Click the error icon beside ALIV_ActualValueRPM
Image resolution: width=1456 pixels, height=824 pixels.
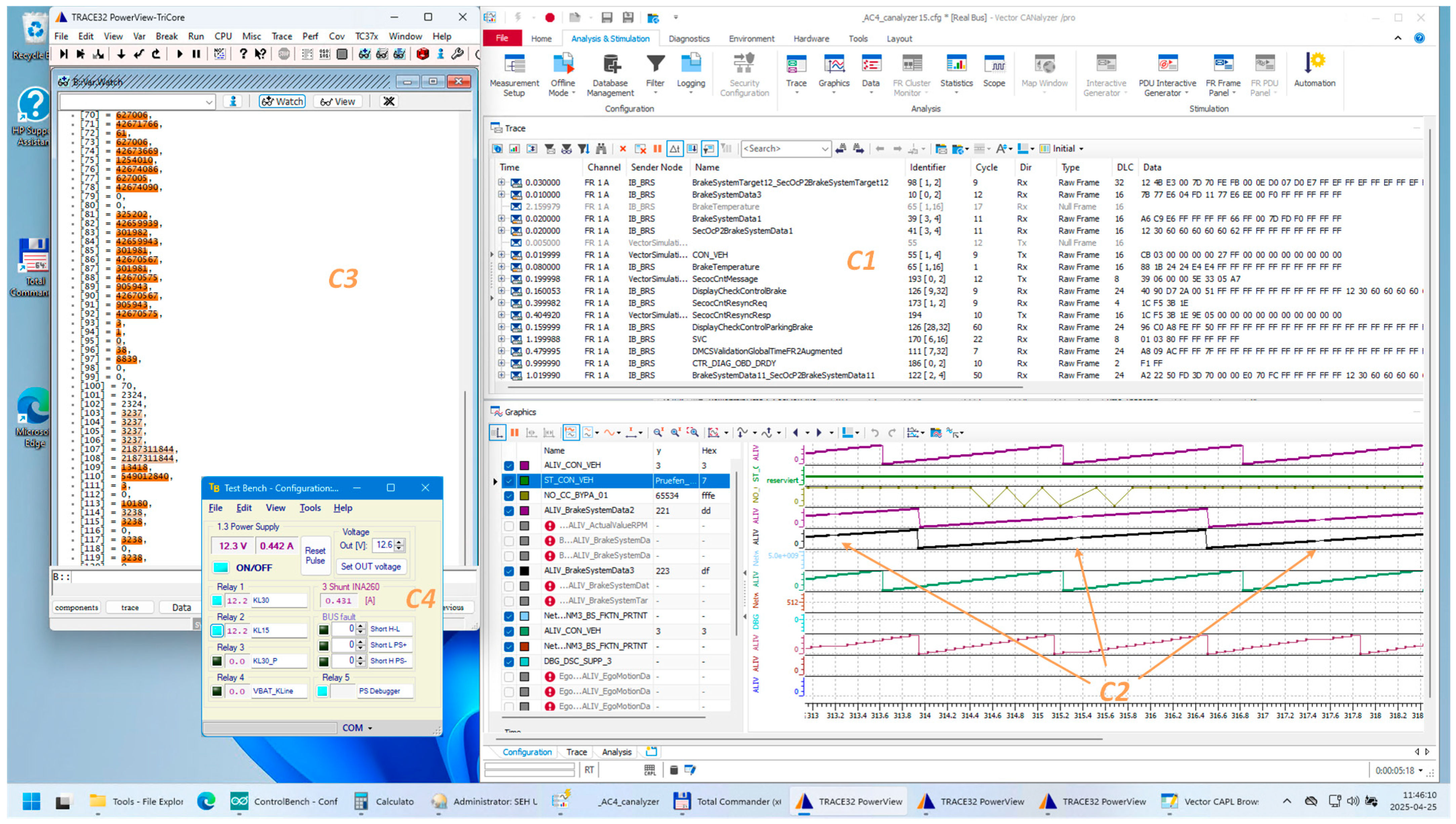point(549,526)
